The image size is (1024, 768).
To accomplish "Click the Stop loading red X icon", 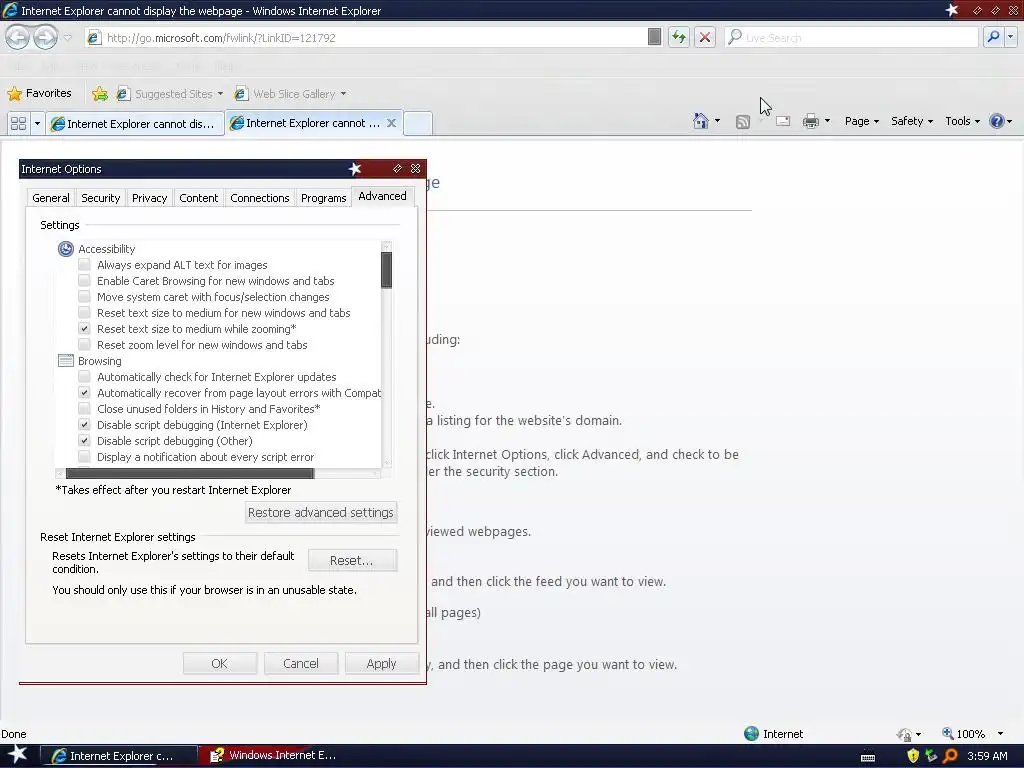I will (705, 37).
